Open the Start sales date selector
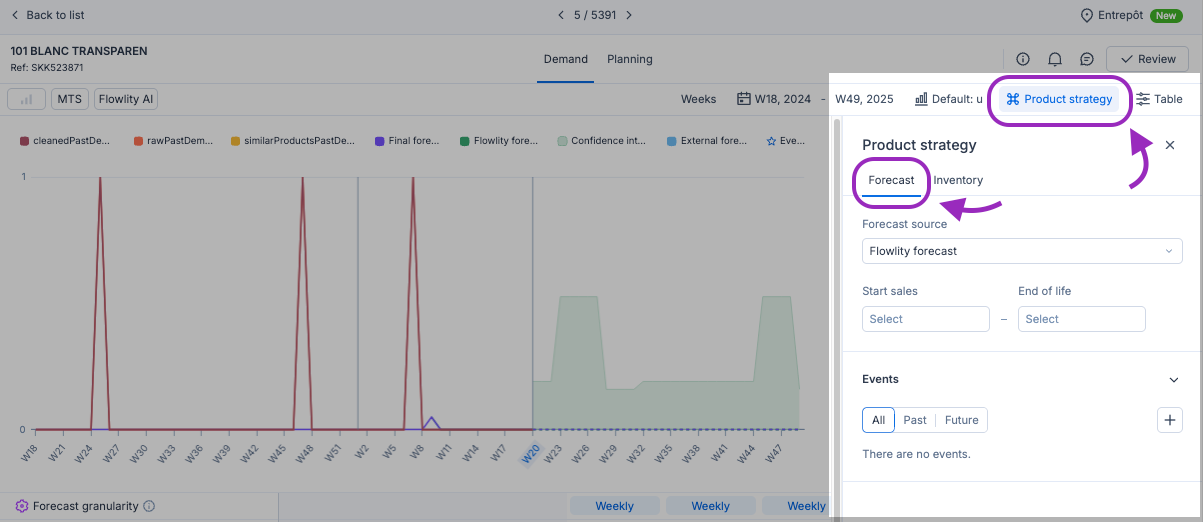The height and width of the screenshot is (522, 1203). click(925, 319)
